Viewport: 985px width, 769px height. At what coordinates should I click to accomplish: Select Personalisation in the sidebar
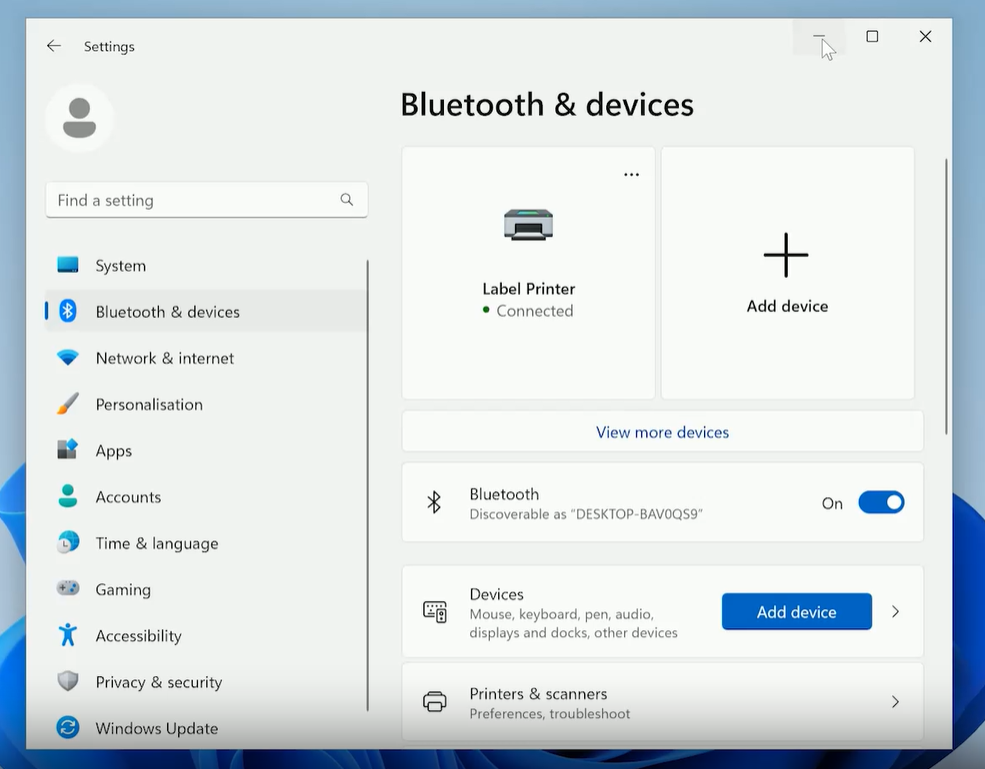[x=149, y=404]
